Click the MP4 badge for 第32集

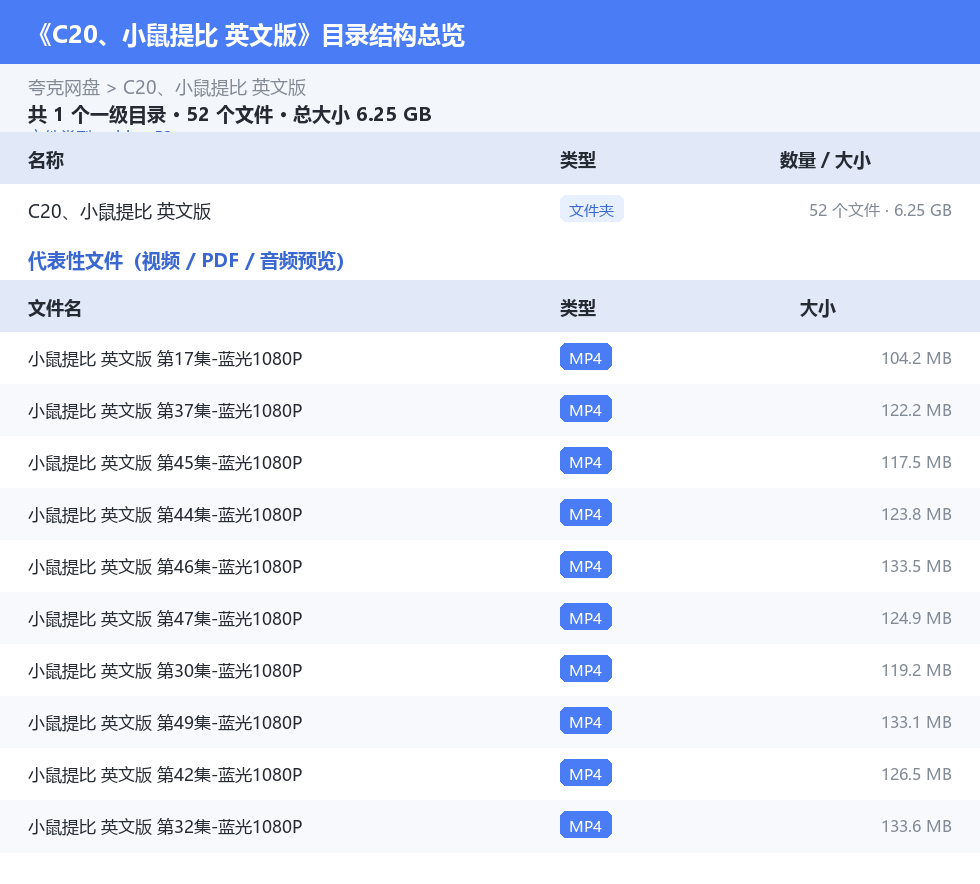pyautogui.click(x=586, y=825)
